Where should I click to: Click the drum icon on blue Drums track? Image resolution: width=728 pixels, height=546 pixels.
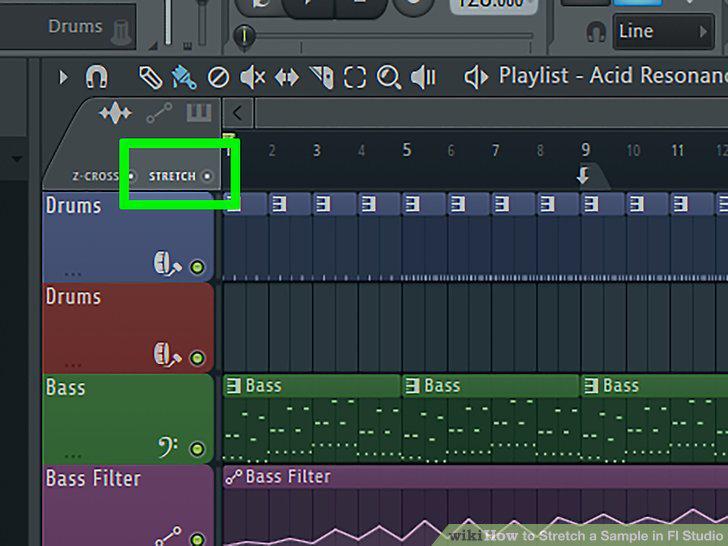pyautogui.click(x=167, y=264)
